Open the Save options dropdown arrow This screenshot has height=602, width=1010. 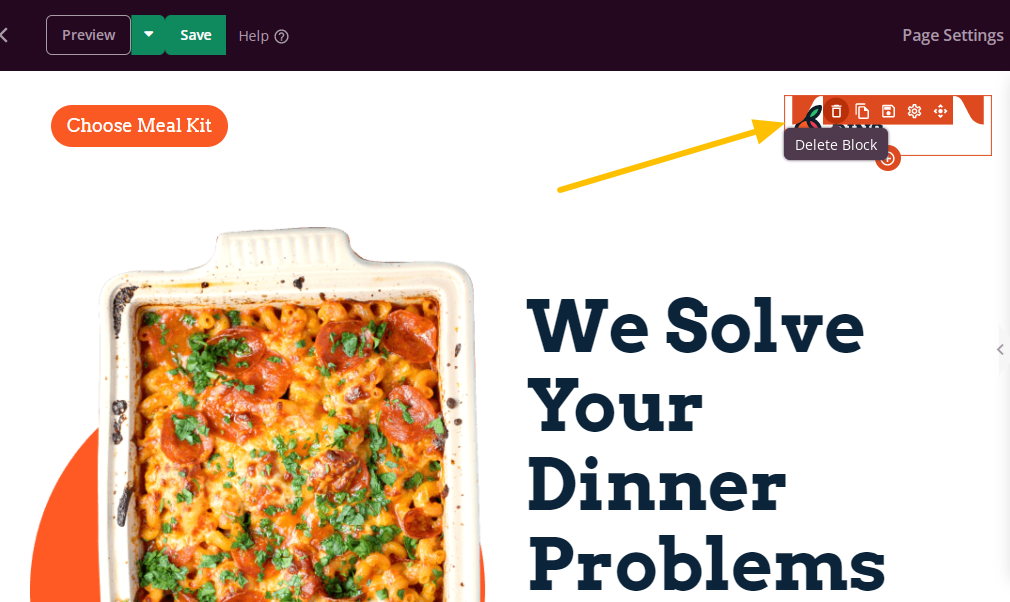(148, 35)
